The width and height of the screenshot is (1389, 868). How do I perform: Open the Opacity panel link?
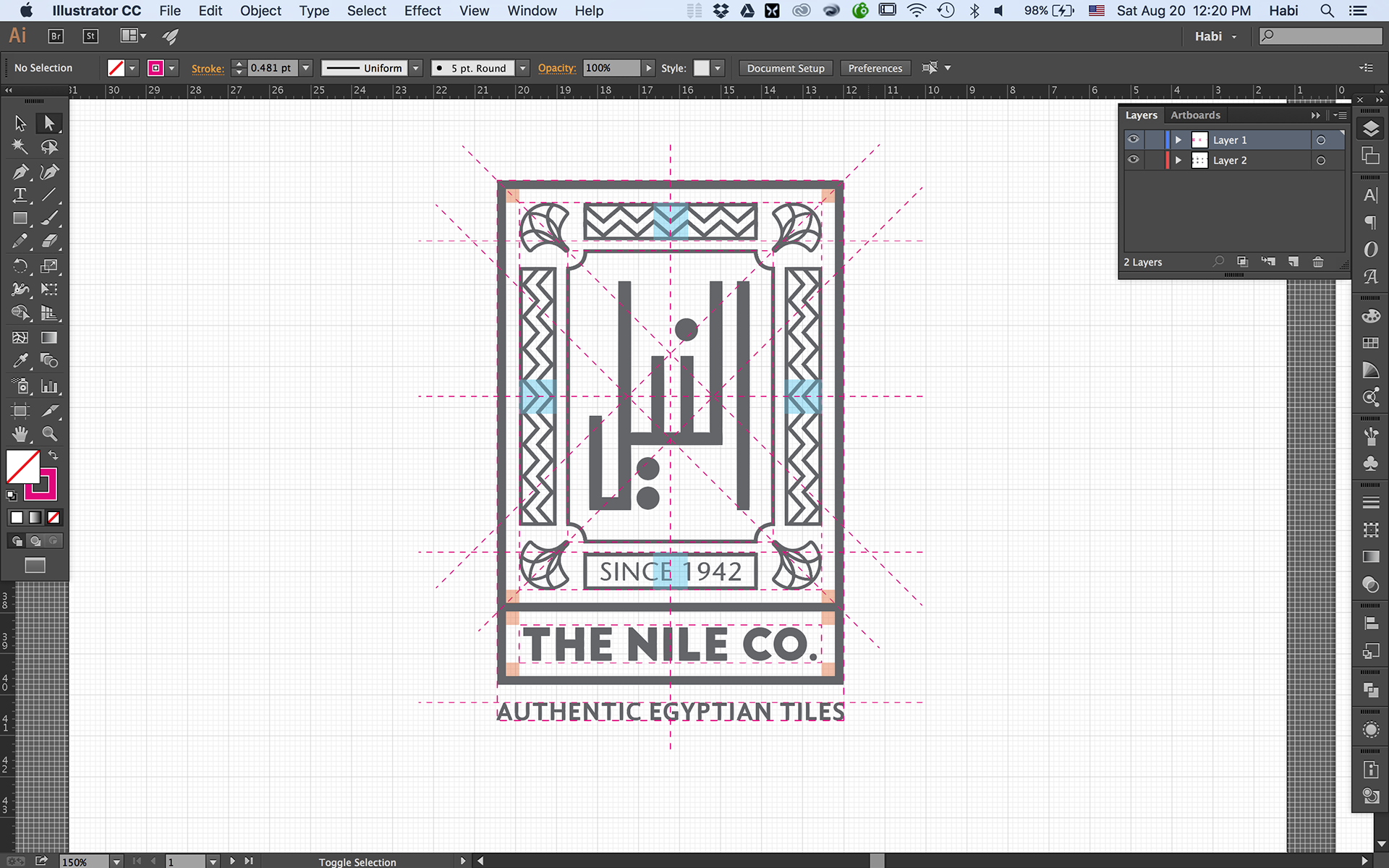557,68
